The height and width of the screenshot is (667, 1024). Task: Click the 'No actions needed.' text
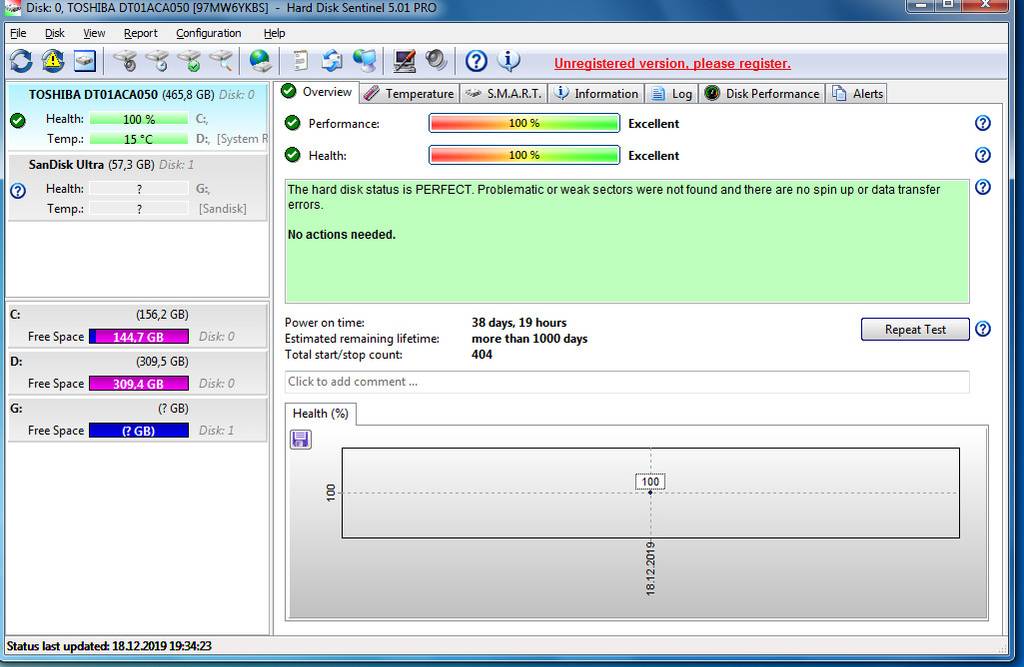pyautogui.click(x=342, y=235)
